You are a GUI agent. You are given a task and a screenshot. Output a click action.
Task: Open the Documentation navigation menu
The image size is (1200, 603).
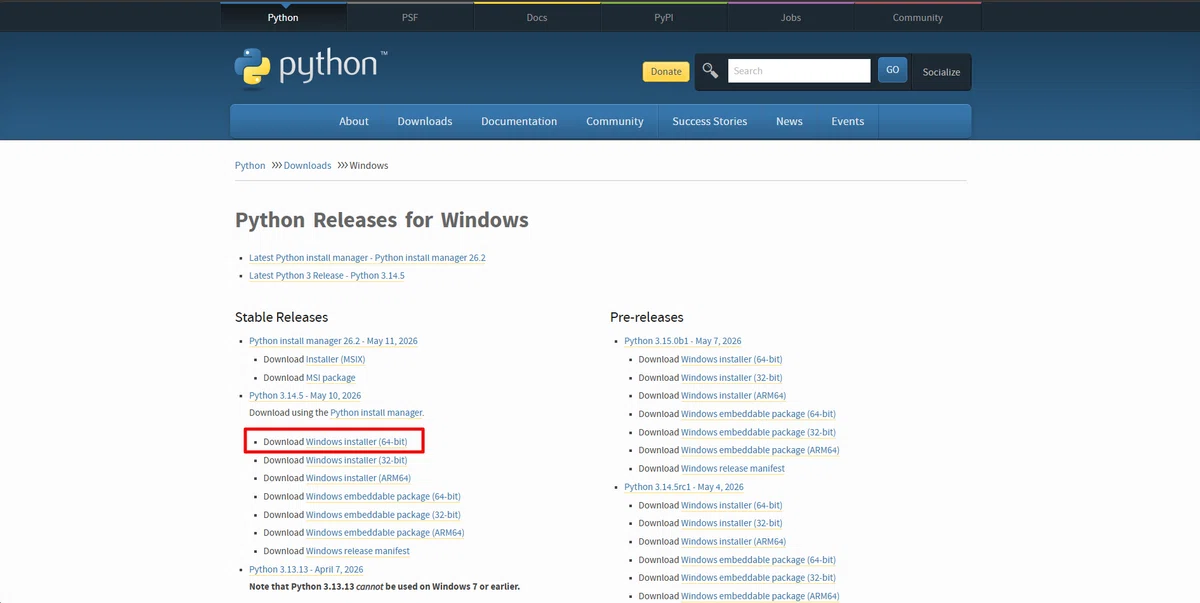[519, 121]
